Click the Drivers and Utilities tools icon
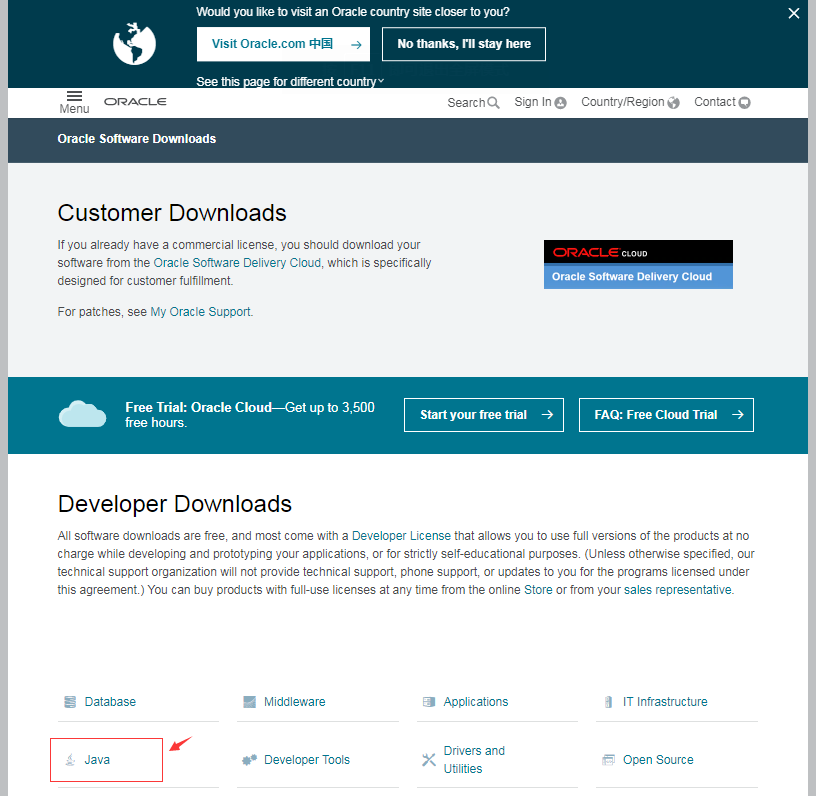The height and width of the screenshot is (796, 816). (x=428, y=760)
